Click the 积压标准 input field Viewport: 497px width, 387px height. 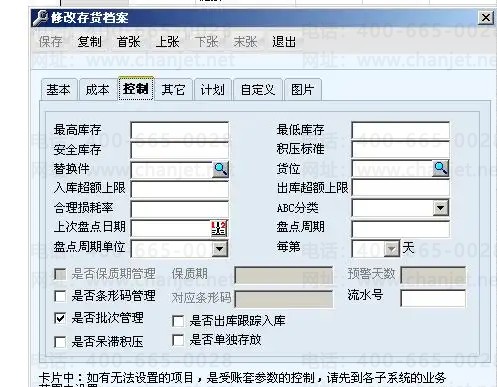pyautogui.click(x=400, y=149)
